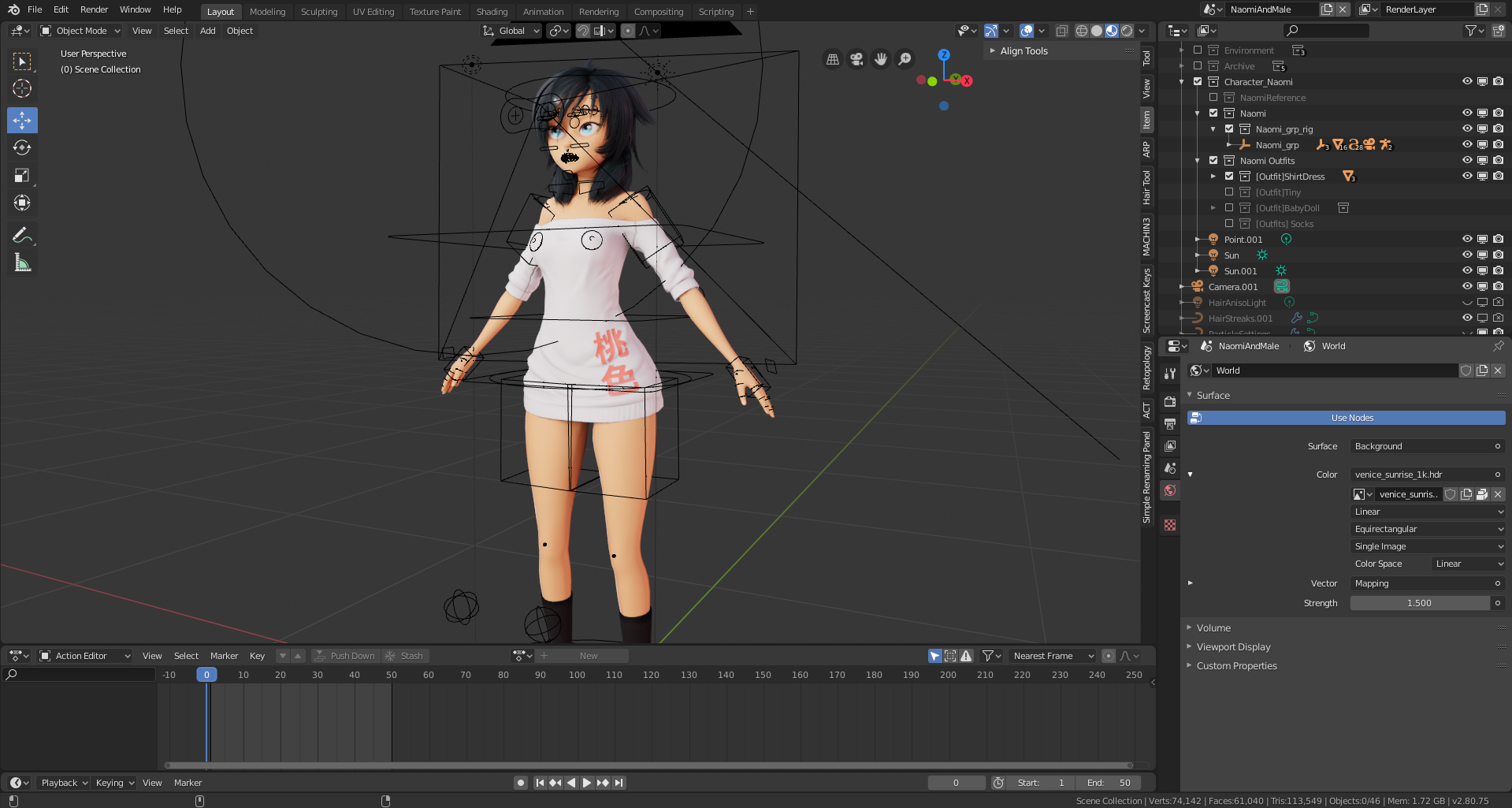
Task: Click the Push Down button
Action: tap(346, 656)
